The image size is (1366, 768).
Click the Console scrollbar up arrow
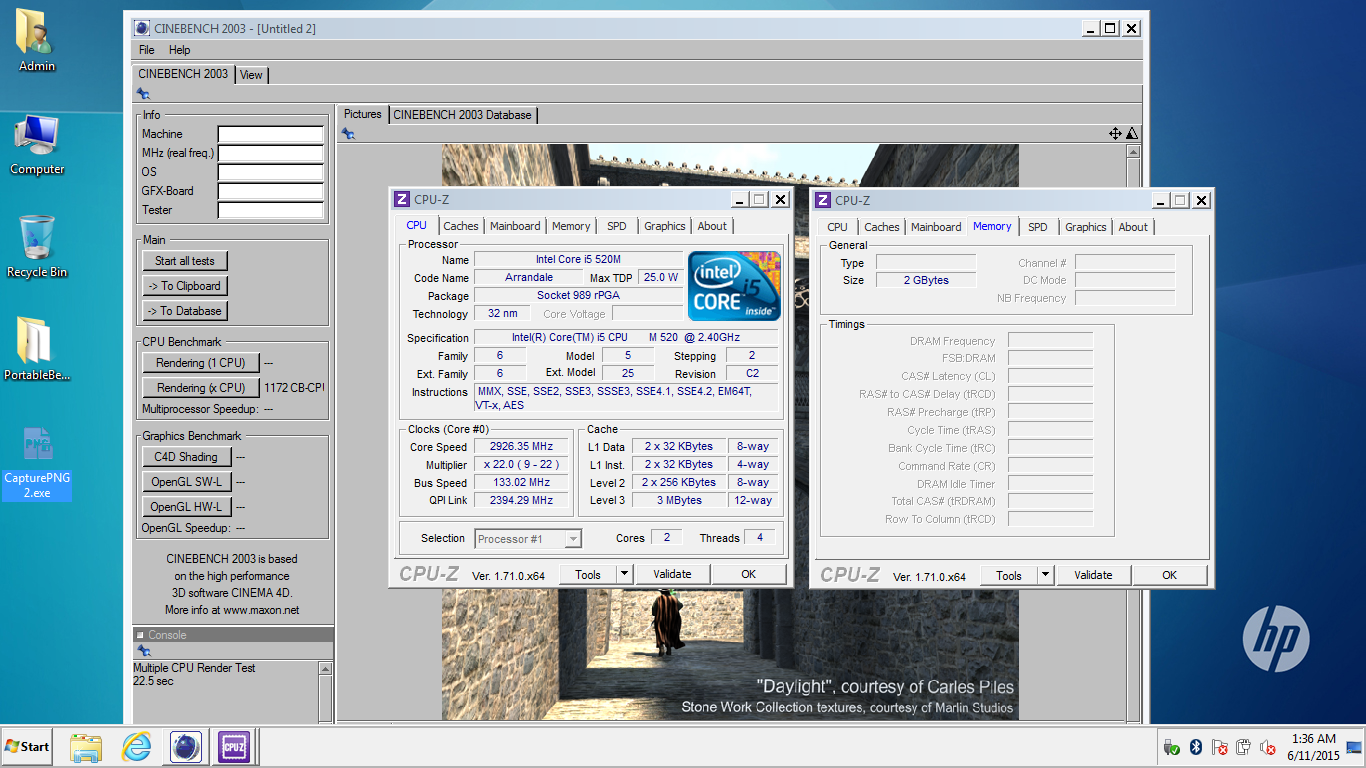(326, 668)
